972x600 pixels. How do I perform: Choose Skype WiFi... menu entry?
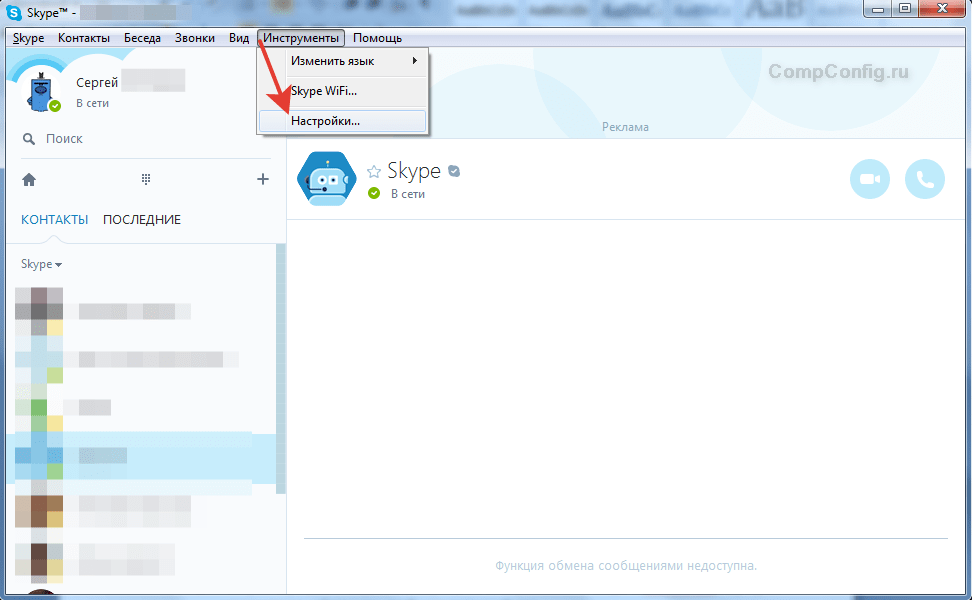click(x=343, y=90)
